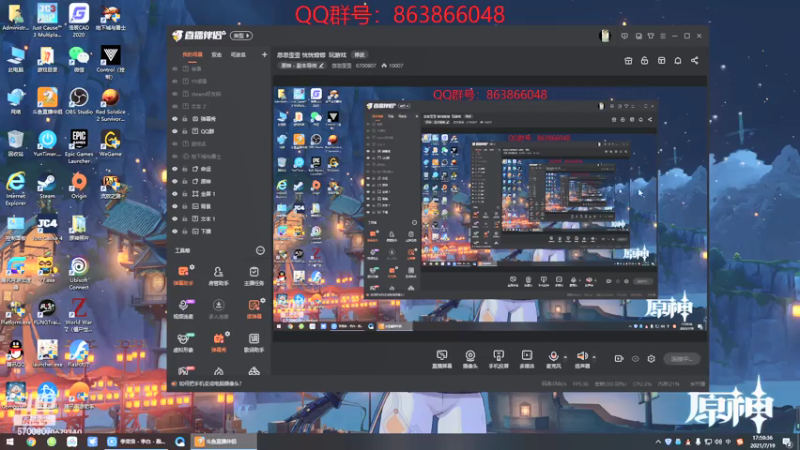
Task: Hide the 背景 layer
Action: pyautogui.click(x=174, y=206)
